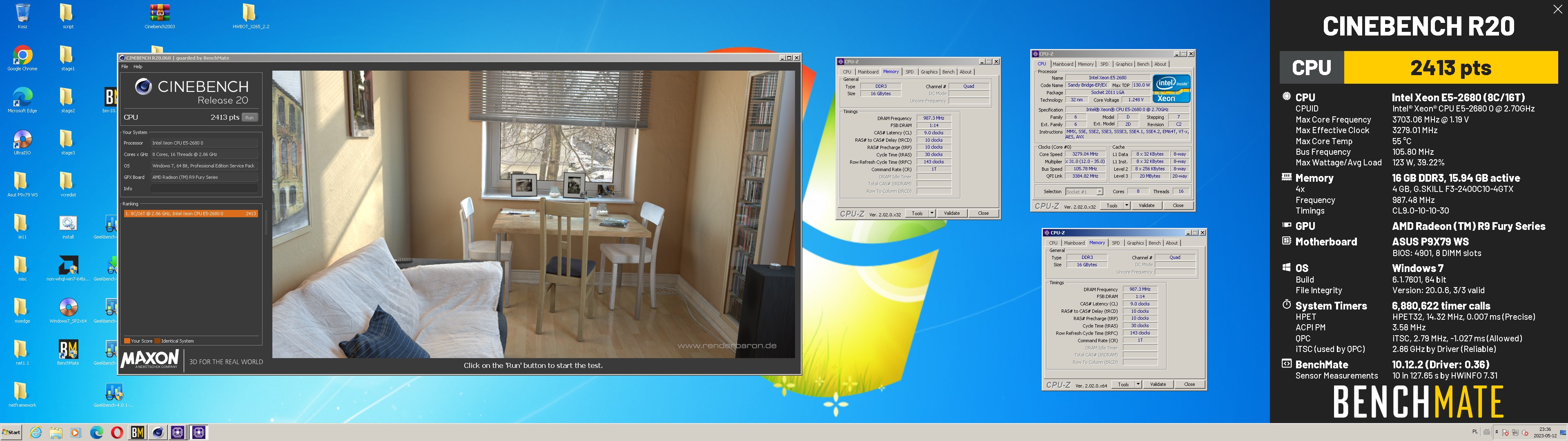The width and height of the screenshot is (1568, 441).
Task: Select the Windows7_SP2x64 disc image icon
Action: pyautogui.click(x=67, y=311)
